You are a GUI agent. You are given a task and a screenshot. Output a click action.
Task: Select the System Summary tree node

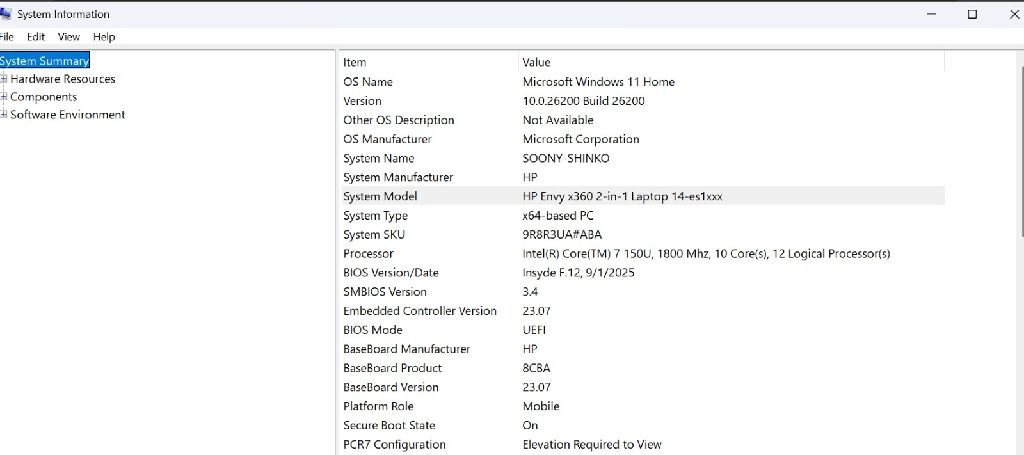coord(45,61)
